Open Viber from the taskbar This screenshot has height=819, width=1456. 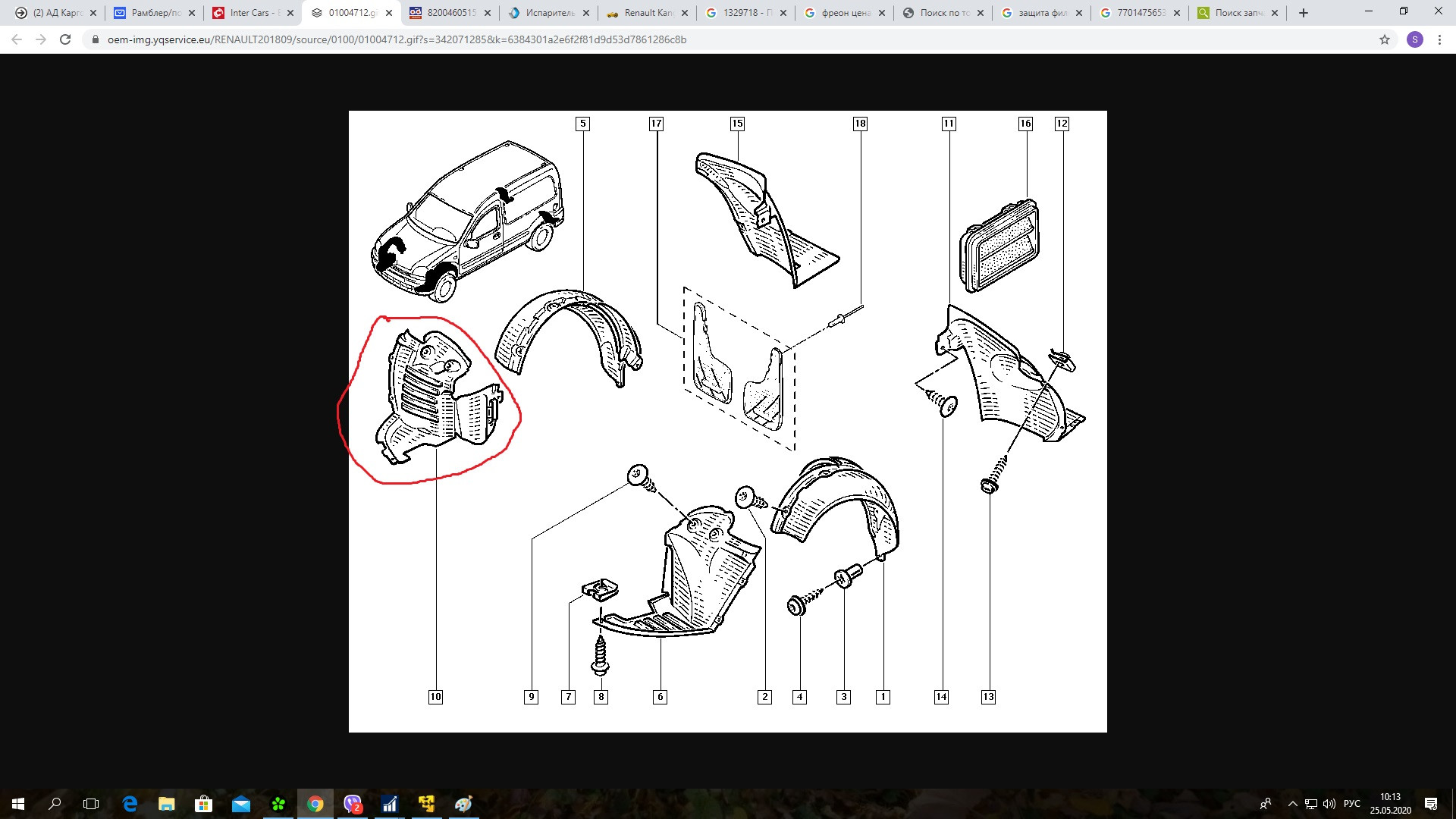(353, 804)
